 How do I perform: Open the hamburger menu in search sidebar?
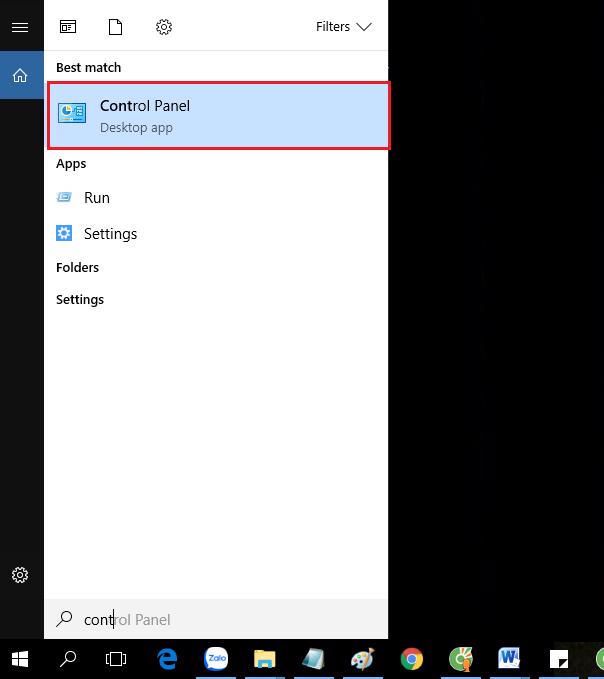[x=20, y=27]
